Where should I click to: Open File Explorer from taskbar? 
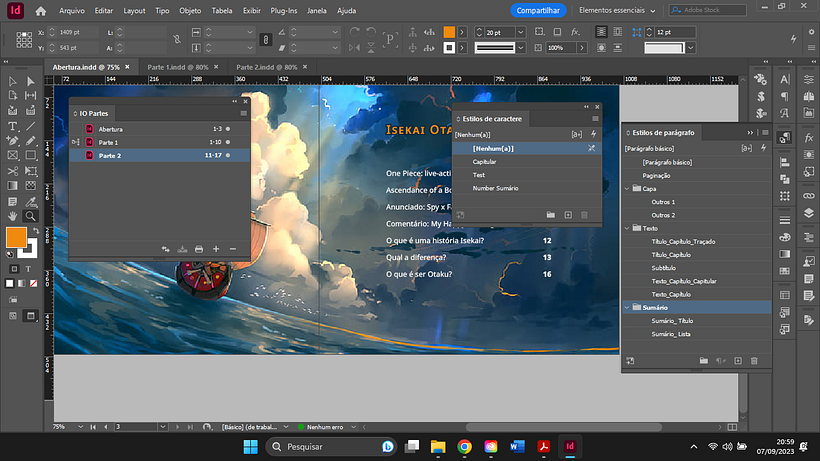click(x=438, y=446)
